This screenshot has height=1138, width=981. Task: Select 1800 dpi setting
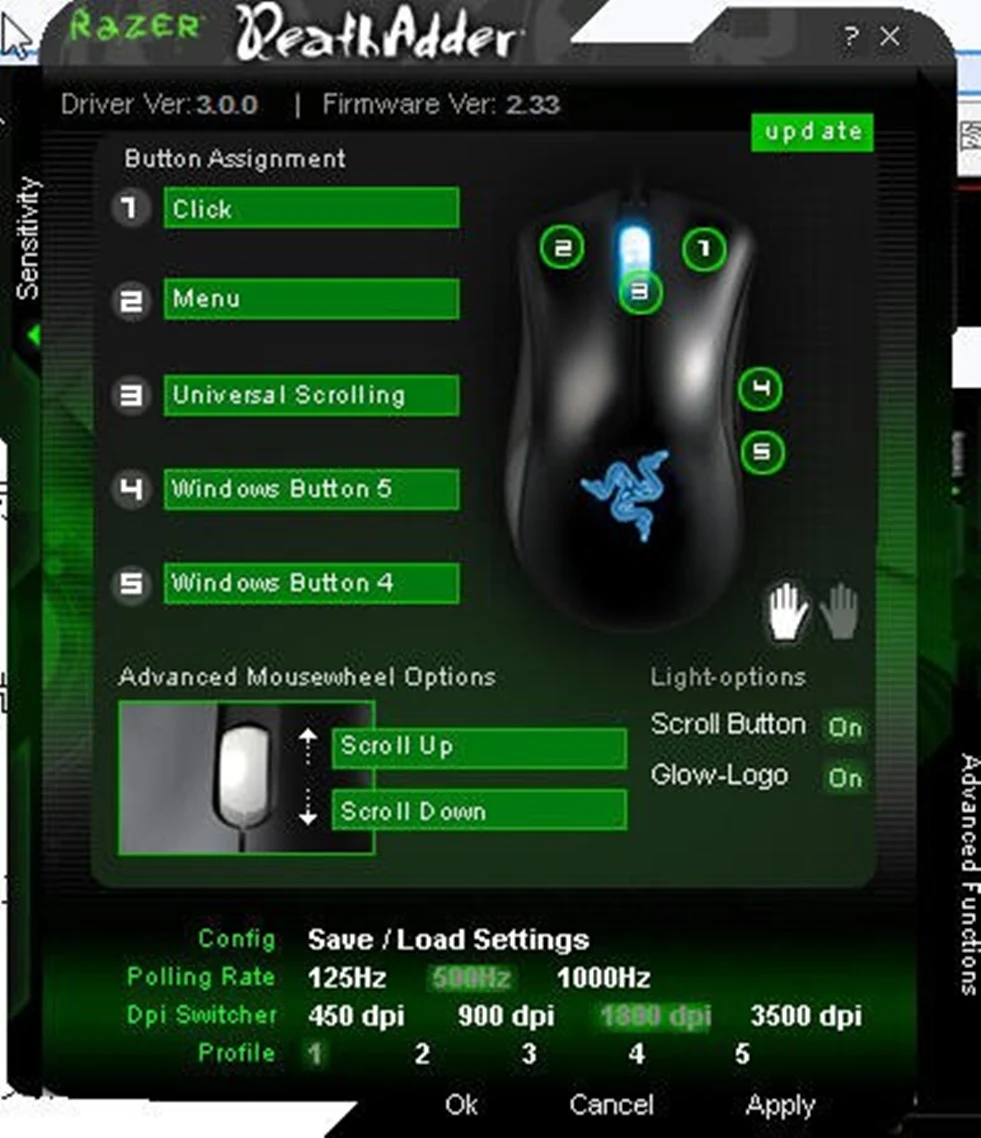tap(655, 1016)
